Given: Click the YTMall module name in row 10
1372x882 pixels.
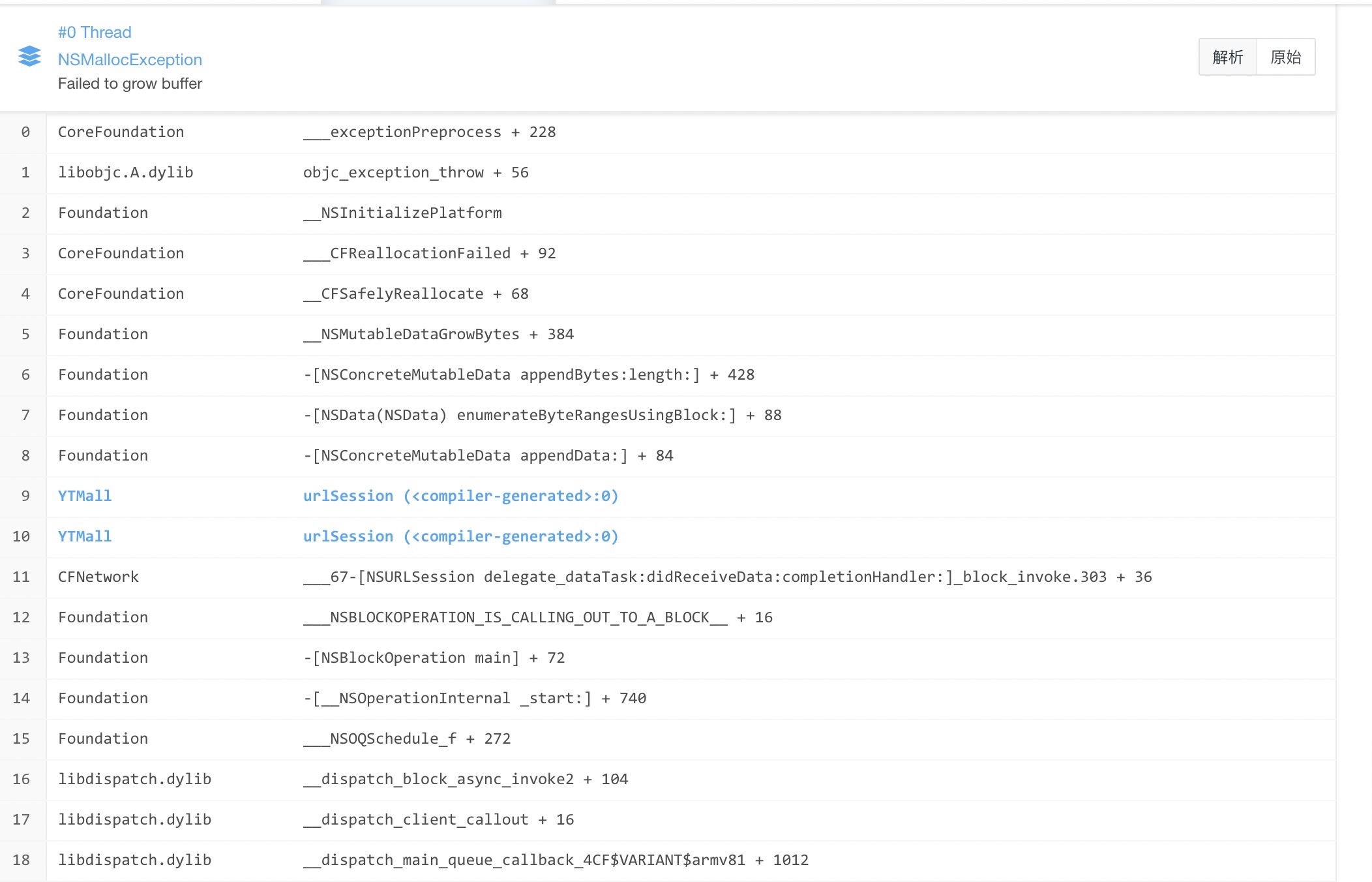Looking at the screenshot, I should [85, 536].
